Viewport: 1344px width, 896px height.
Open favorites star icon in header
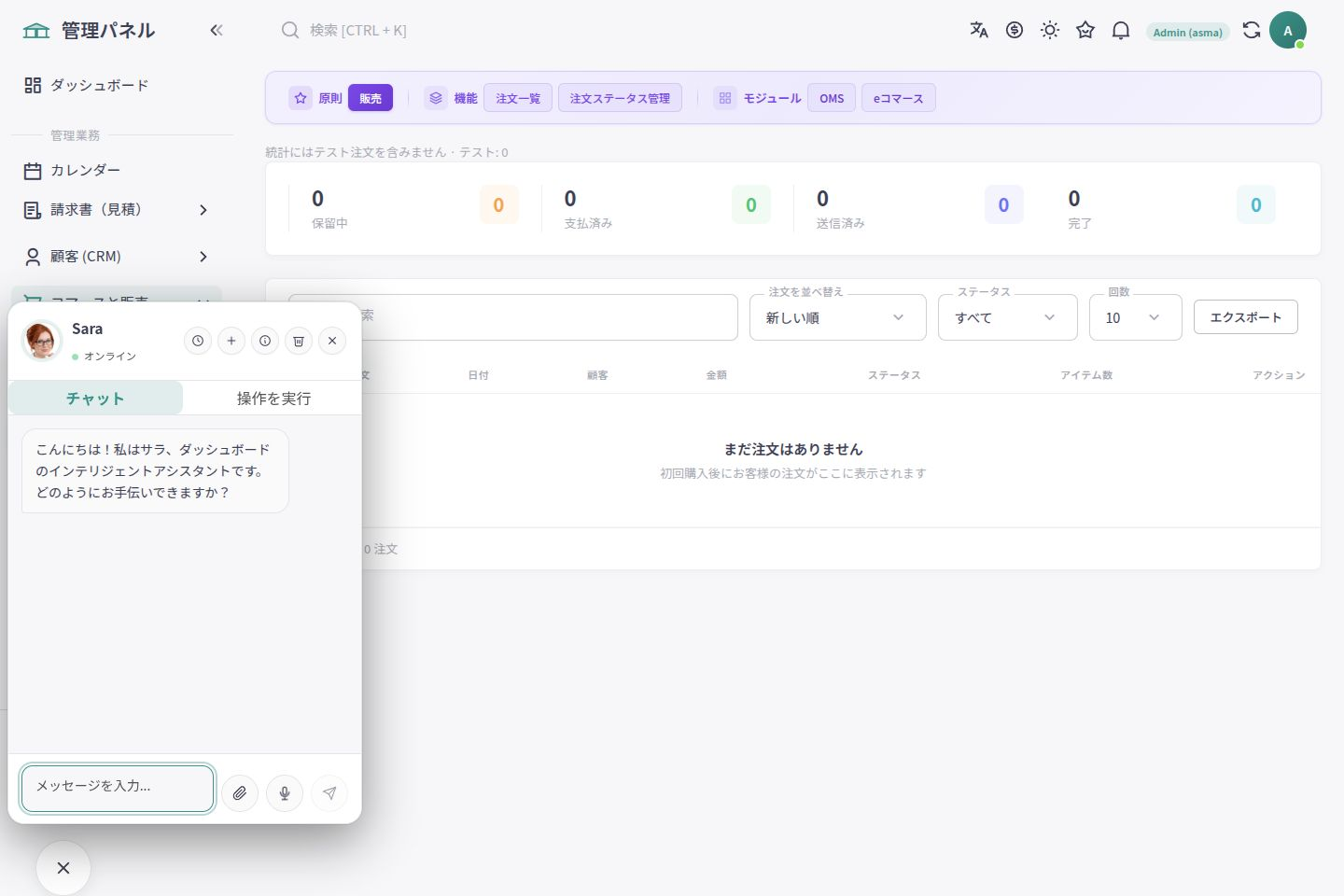[1085, 31]
